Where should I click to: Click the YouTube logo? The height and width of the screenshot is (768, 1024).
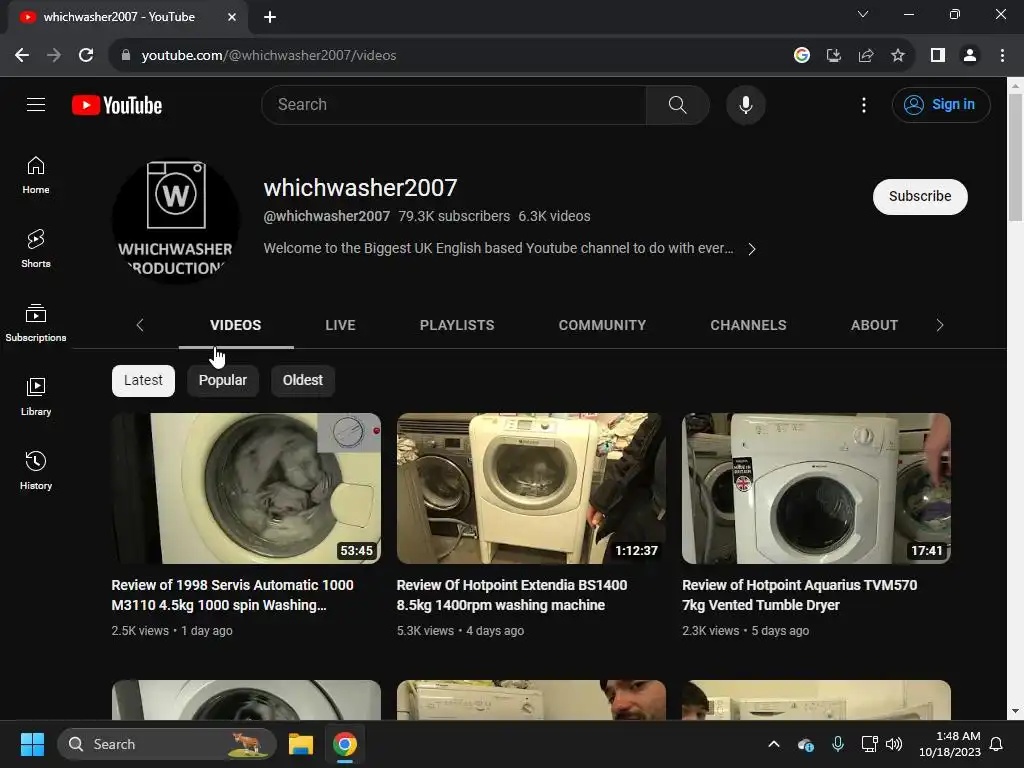point(117,105)
